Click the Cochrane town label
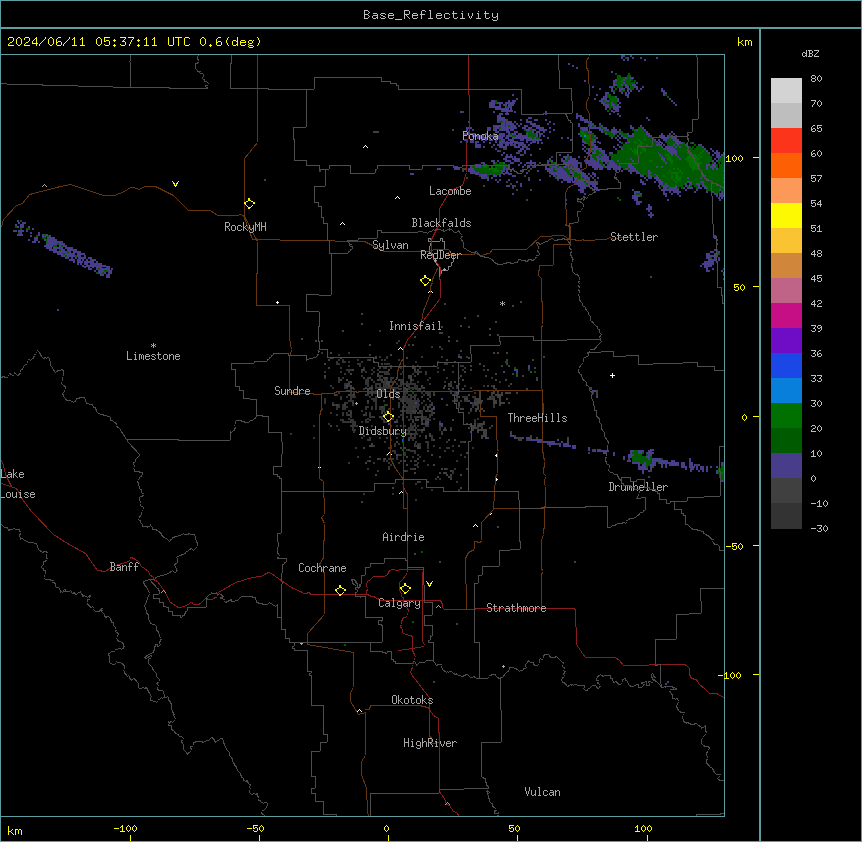Viewport: 862px width, 842px height. coord(322,568)
